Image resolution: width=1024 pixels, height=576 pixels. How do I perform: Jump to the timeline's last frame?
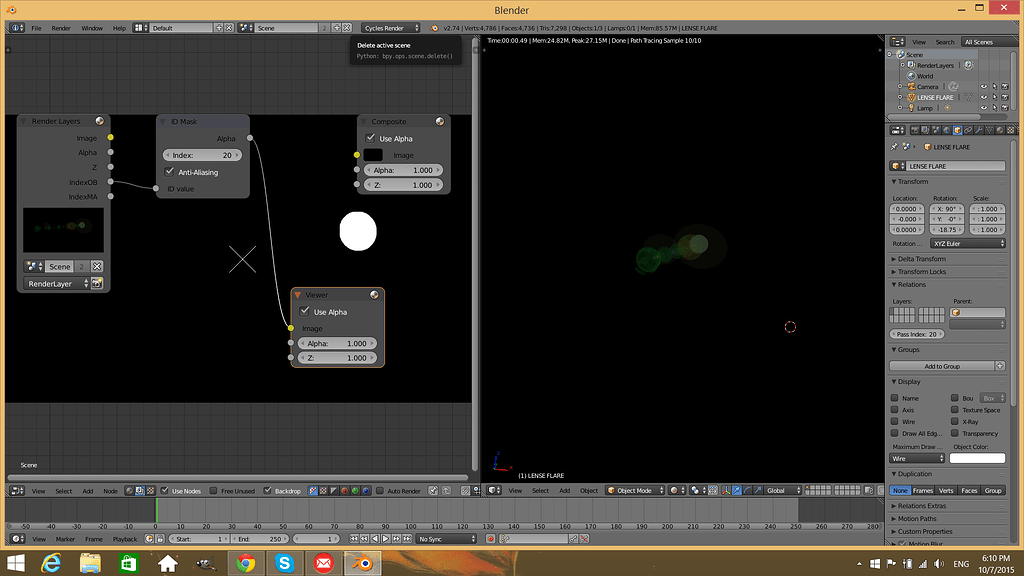point(407,539)
